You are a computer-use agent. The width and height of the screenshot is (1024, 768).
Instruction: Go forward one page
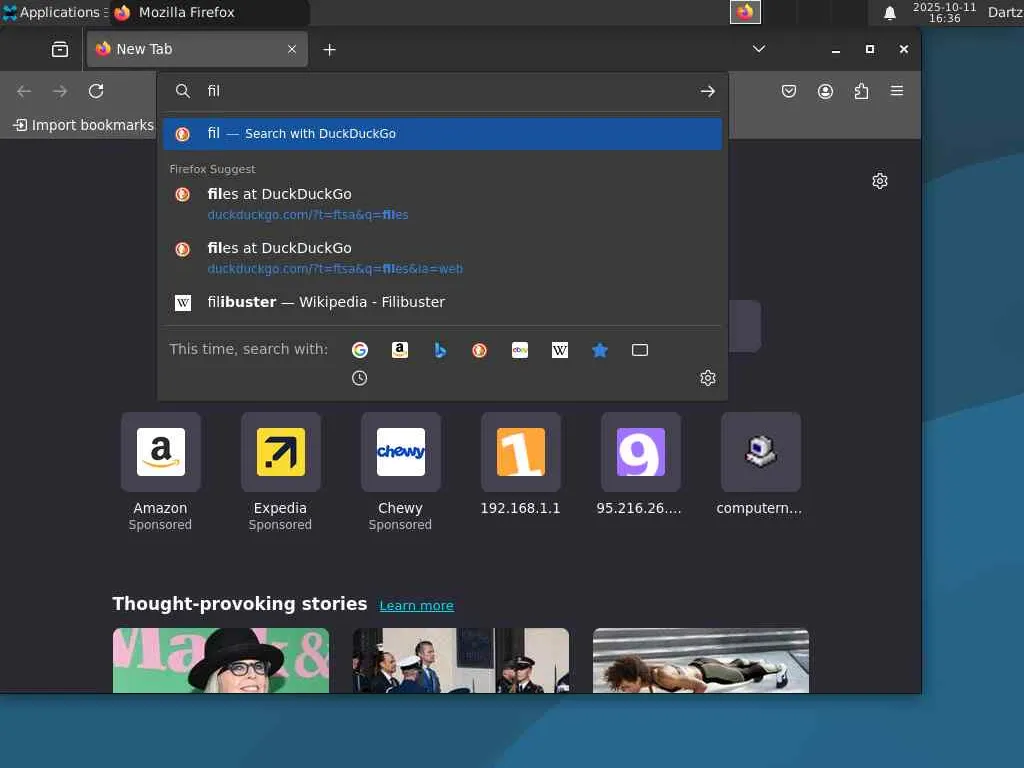click(60, 91)
